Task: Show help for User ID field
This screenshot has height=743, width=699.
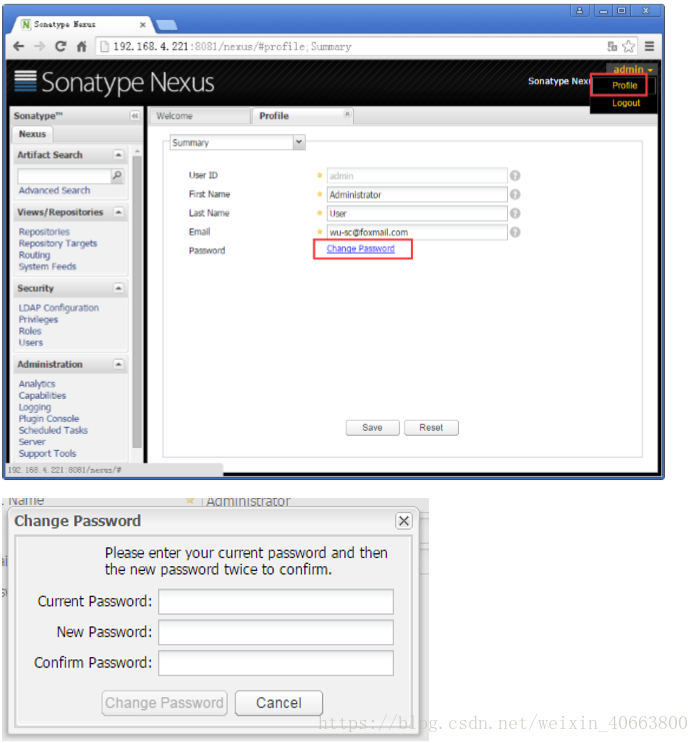Action: [x=515, y=176]
